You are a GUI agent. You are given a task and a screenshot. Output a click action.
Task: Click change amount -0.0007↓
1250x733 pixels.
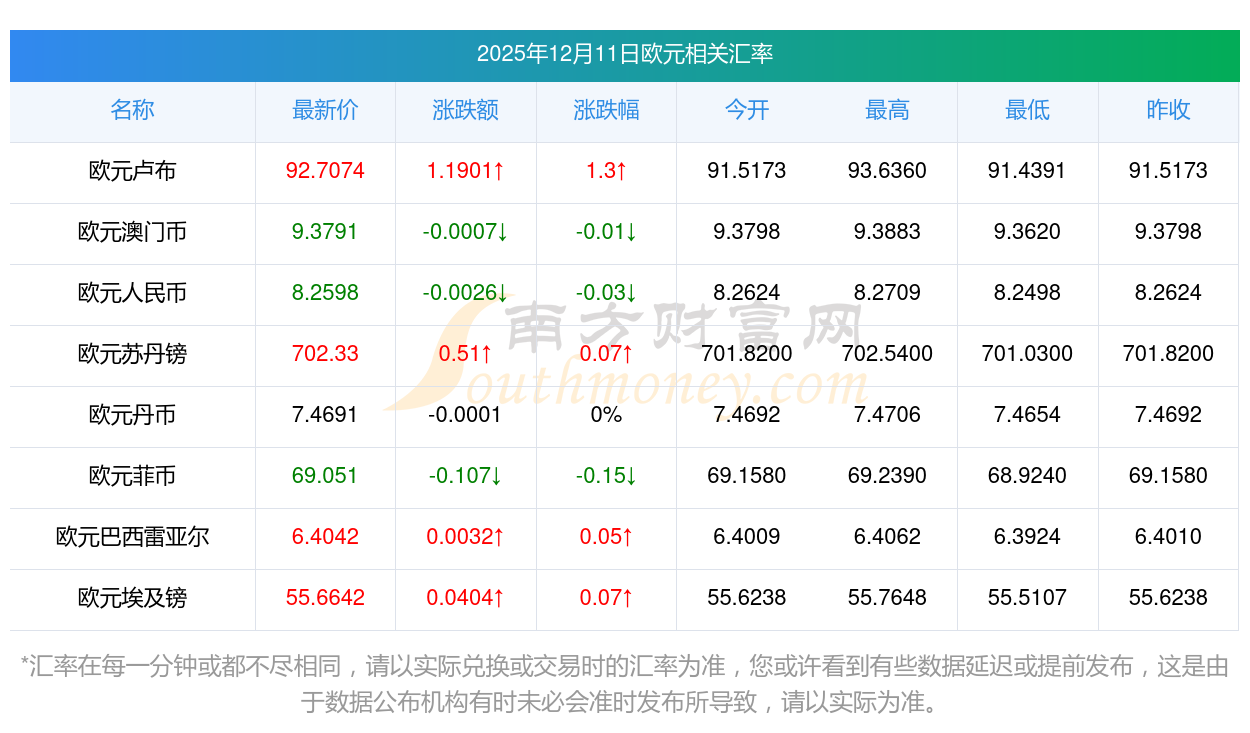(x=466, y=232)
